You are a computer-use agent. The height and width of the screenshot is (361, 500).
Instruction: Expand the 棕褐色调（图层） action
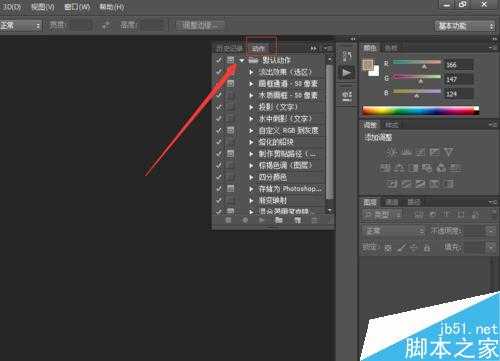click(252, 165)
